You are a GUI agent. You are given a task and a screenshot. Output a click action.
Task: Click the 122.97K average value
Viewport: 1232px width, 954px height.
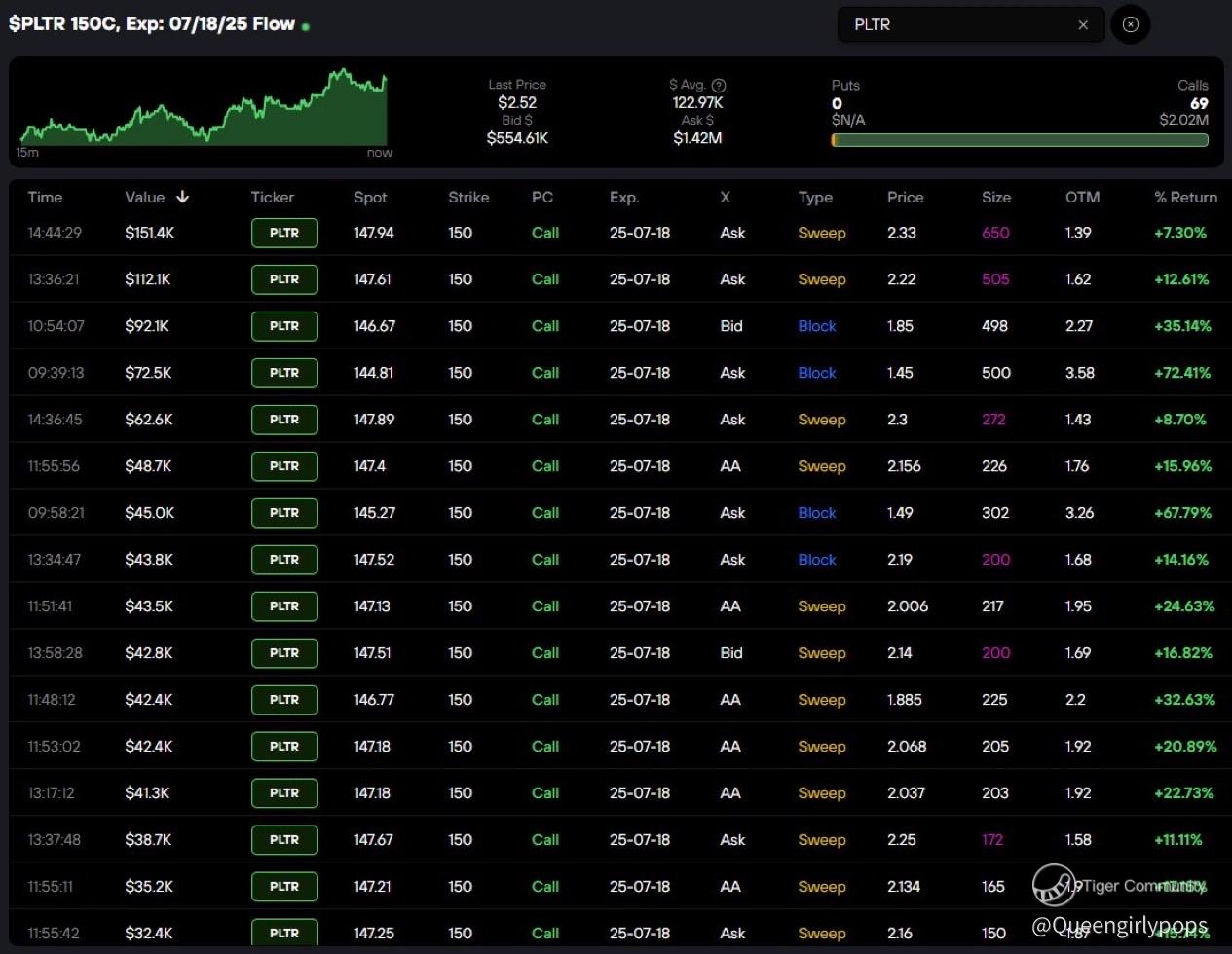coord(697,102)
